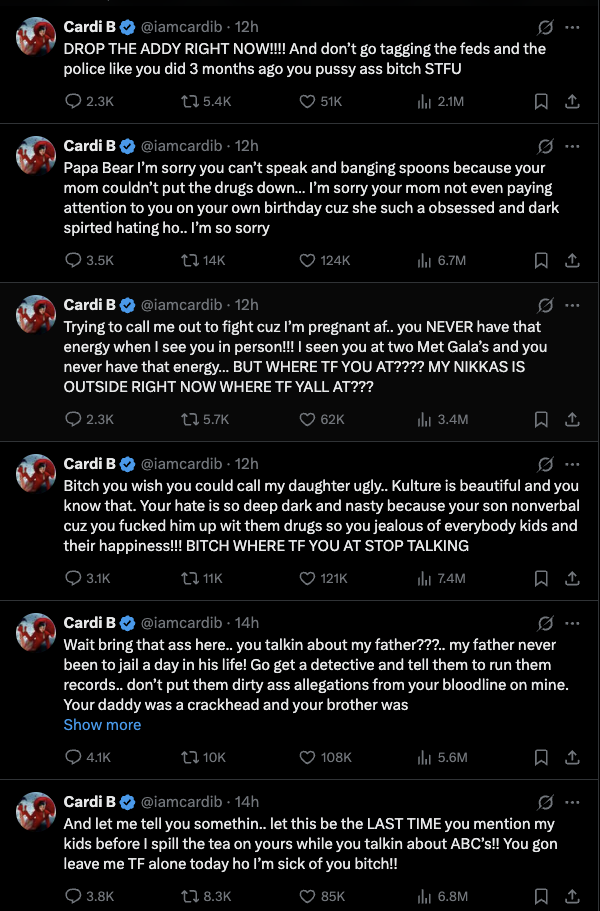The image size is (600, 911).
Task: Reply to the 'LAST TIME' tweet
Action: point(74,896)
